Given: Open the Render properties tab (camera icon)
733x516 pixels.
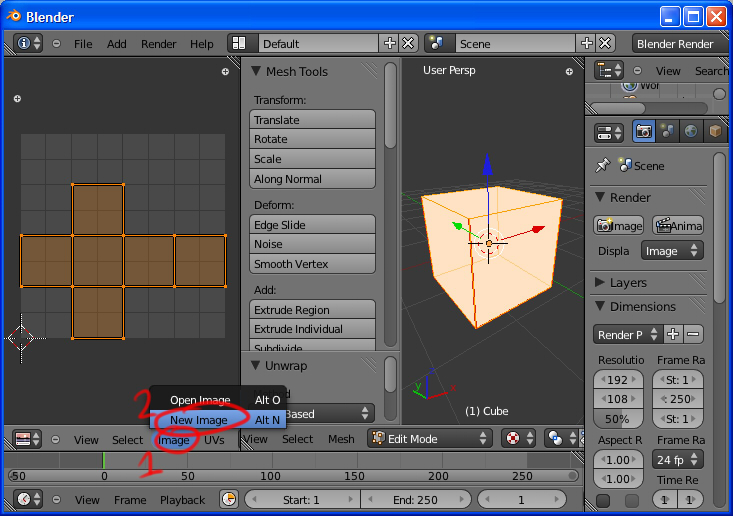Looking at the screenshot, I should 644,131.
